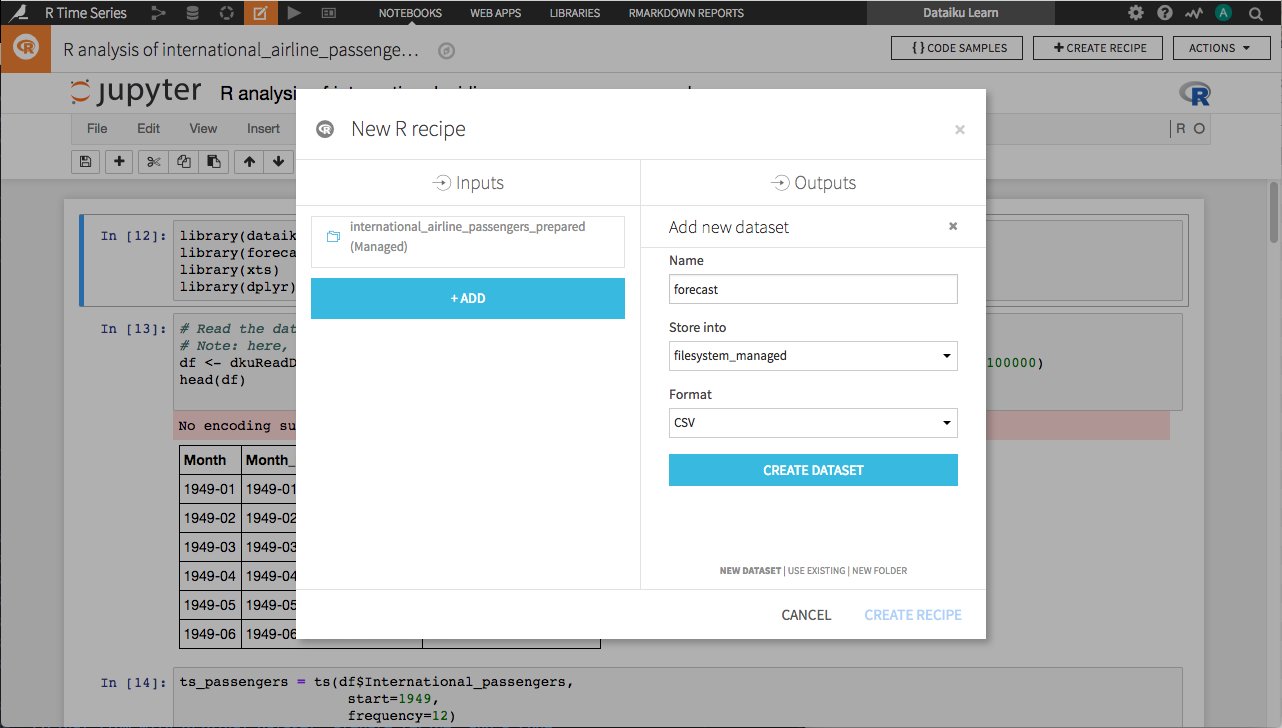The image size is (1282, 728).
Task: Open the Format CSV dropdown
Action: (x=813, y=423)
